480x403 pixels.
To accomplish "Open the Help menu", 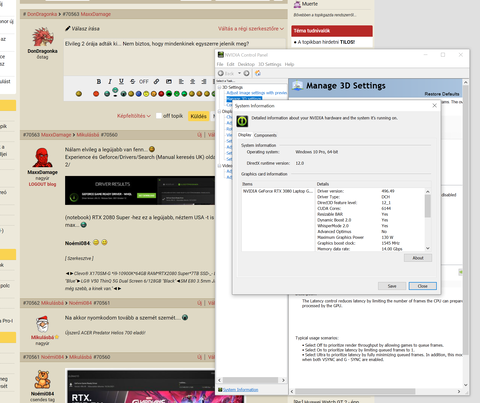I will coord(289,64).
